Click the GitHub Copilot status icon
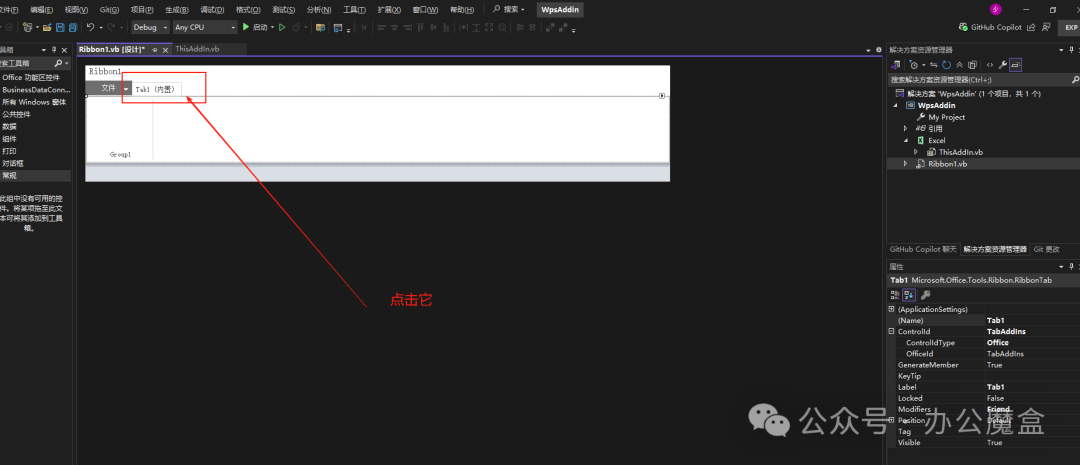 tap(964, 28)
